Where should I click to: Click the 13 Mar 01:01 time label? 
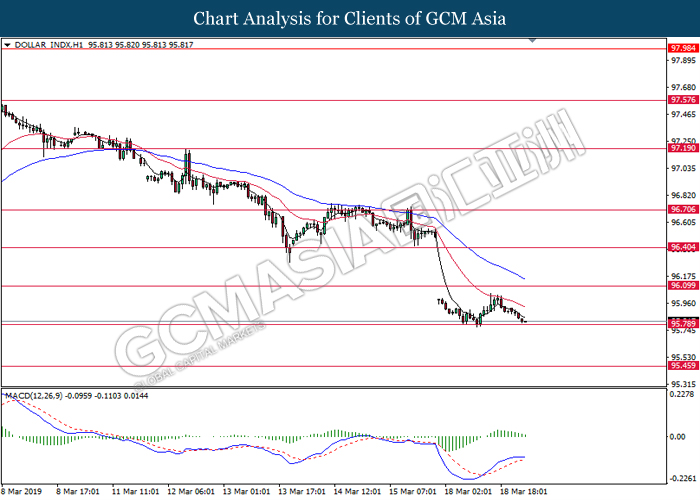[x=246, y=492]
